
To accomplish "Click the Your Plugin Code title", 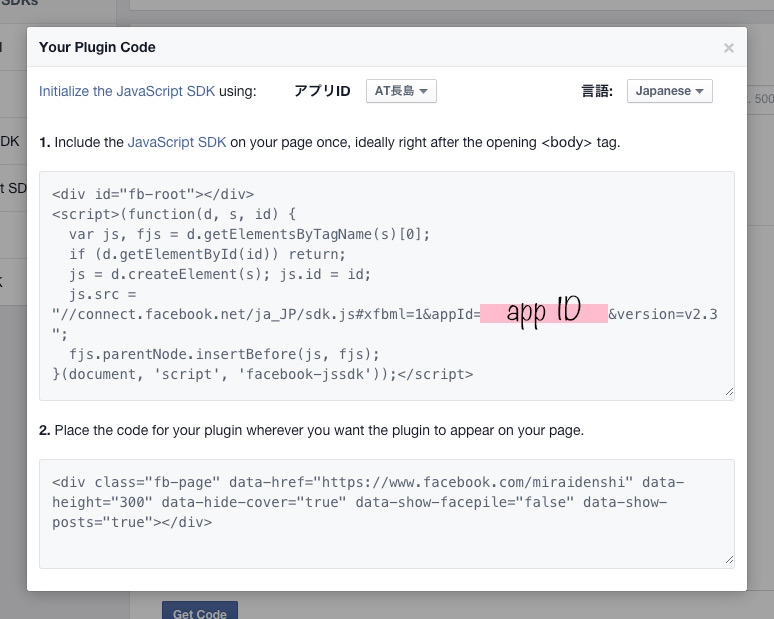I will pyautogui.click(x=97, y=47).
